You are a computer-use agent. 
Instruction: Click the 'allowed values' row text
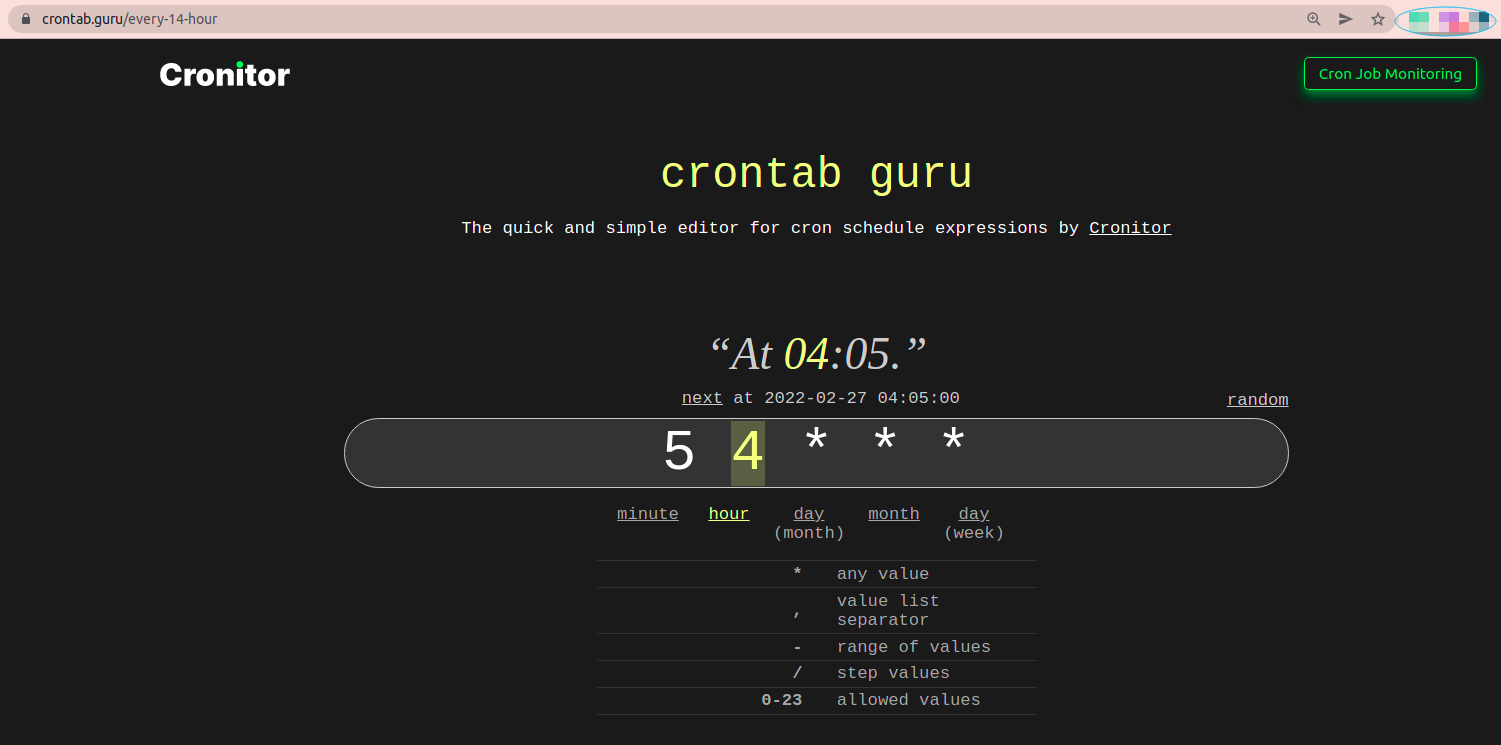(x=909, y=700)
